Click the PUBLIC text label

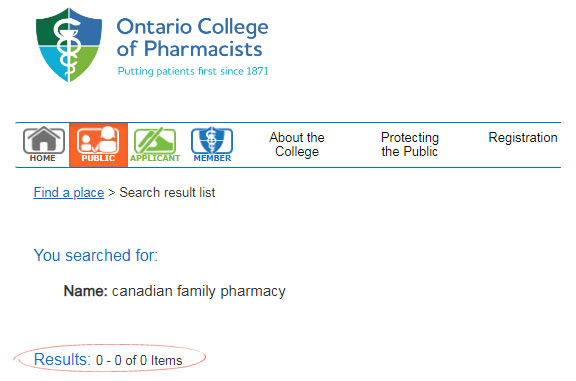98,158
